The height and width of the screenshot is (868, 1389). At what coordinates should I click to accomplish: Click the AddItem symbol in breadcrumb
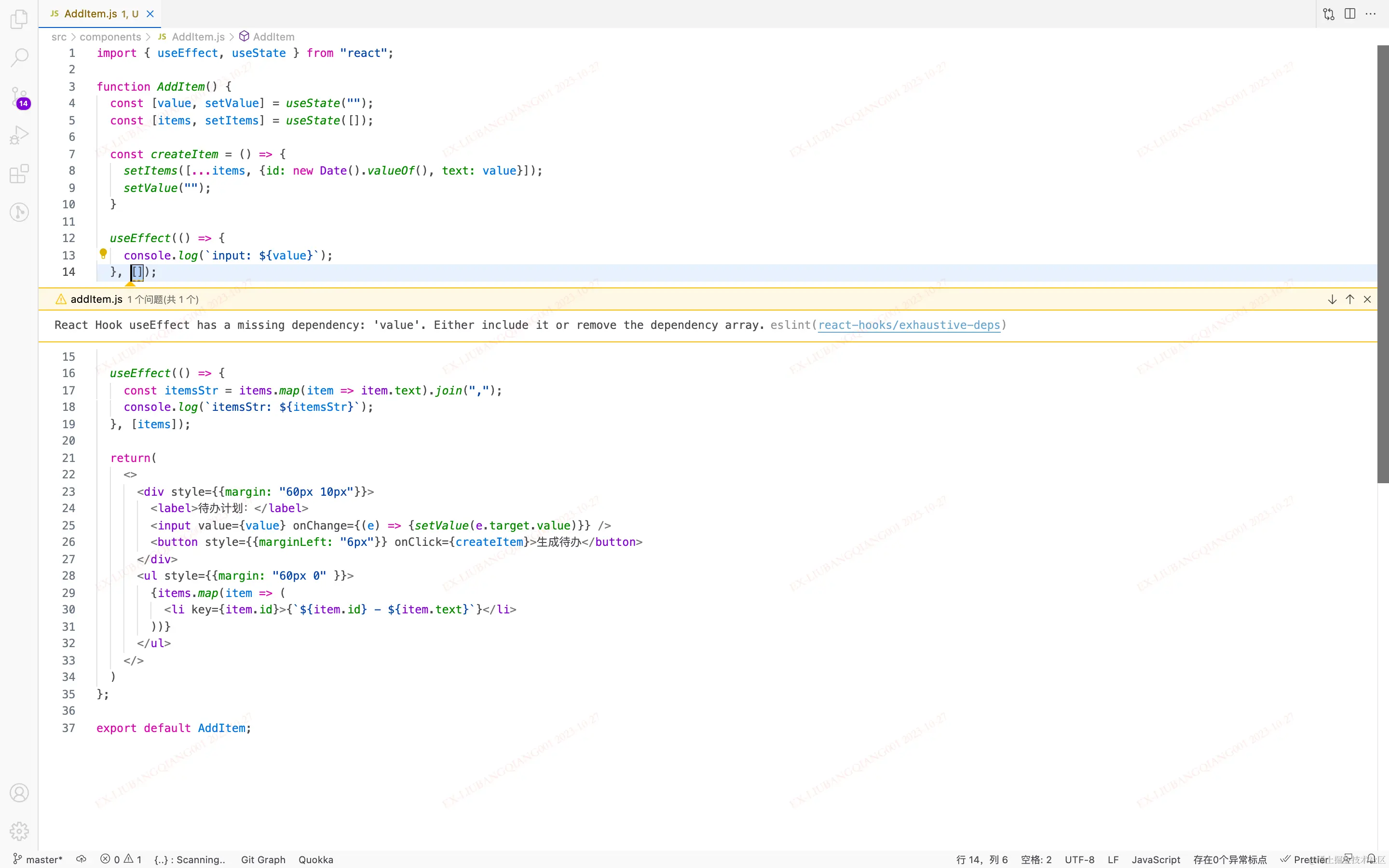pyautogui.click(x=273, y=37)
